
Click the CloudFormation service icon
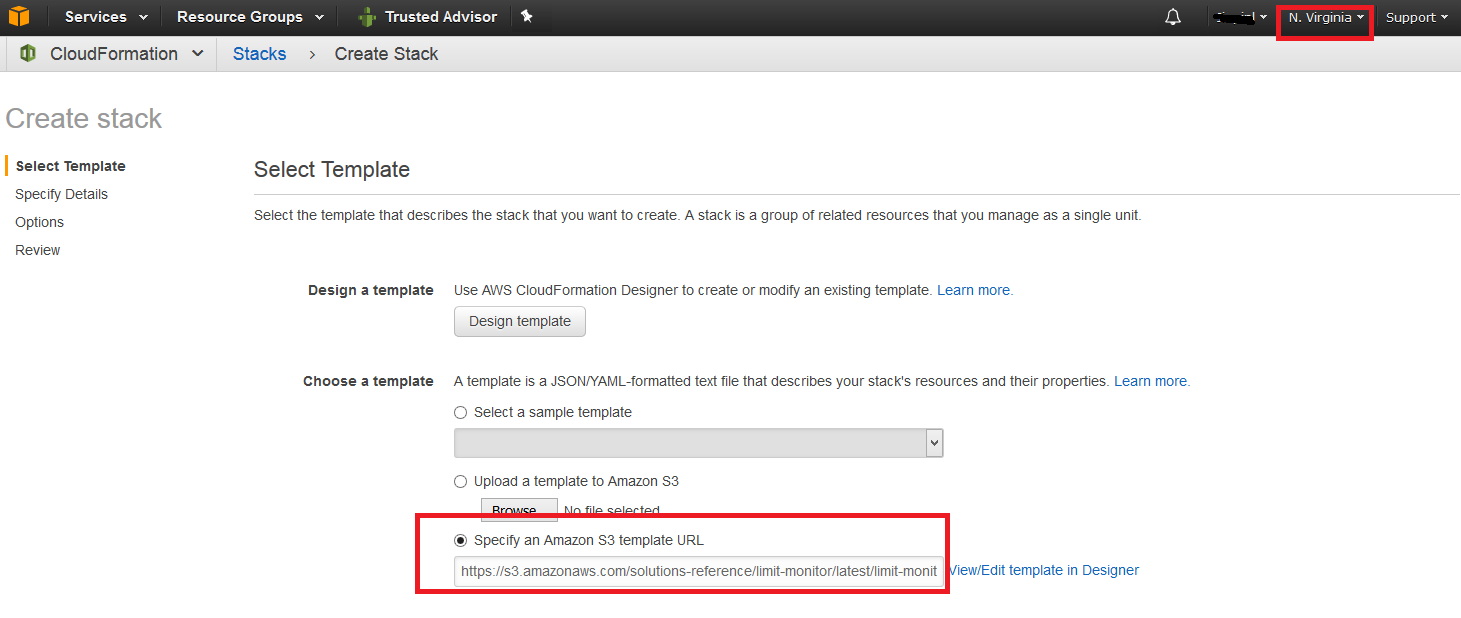[28, 54]
